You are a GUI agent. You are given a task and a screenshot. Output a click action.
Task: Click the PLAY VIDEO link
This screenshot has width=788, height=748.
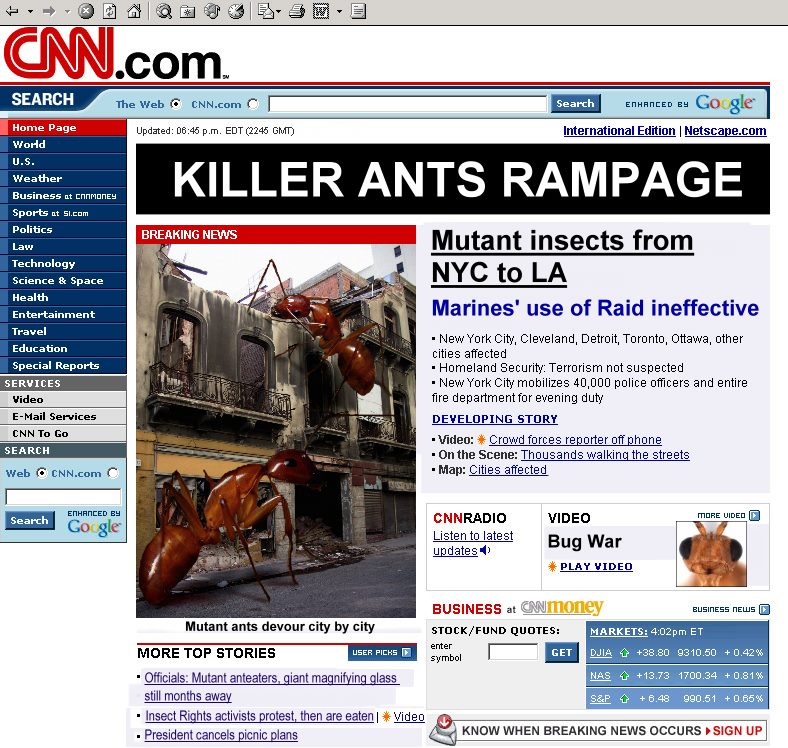click(596, 567)
